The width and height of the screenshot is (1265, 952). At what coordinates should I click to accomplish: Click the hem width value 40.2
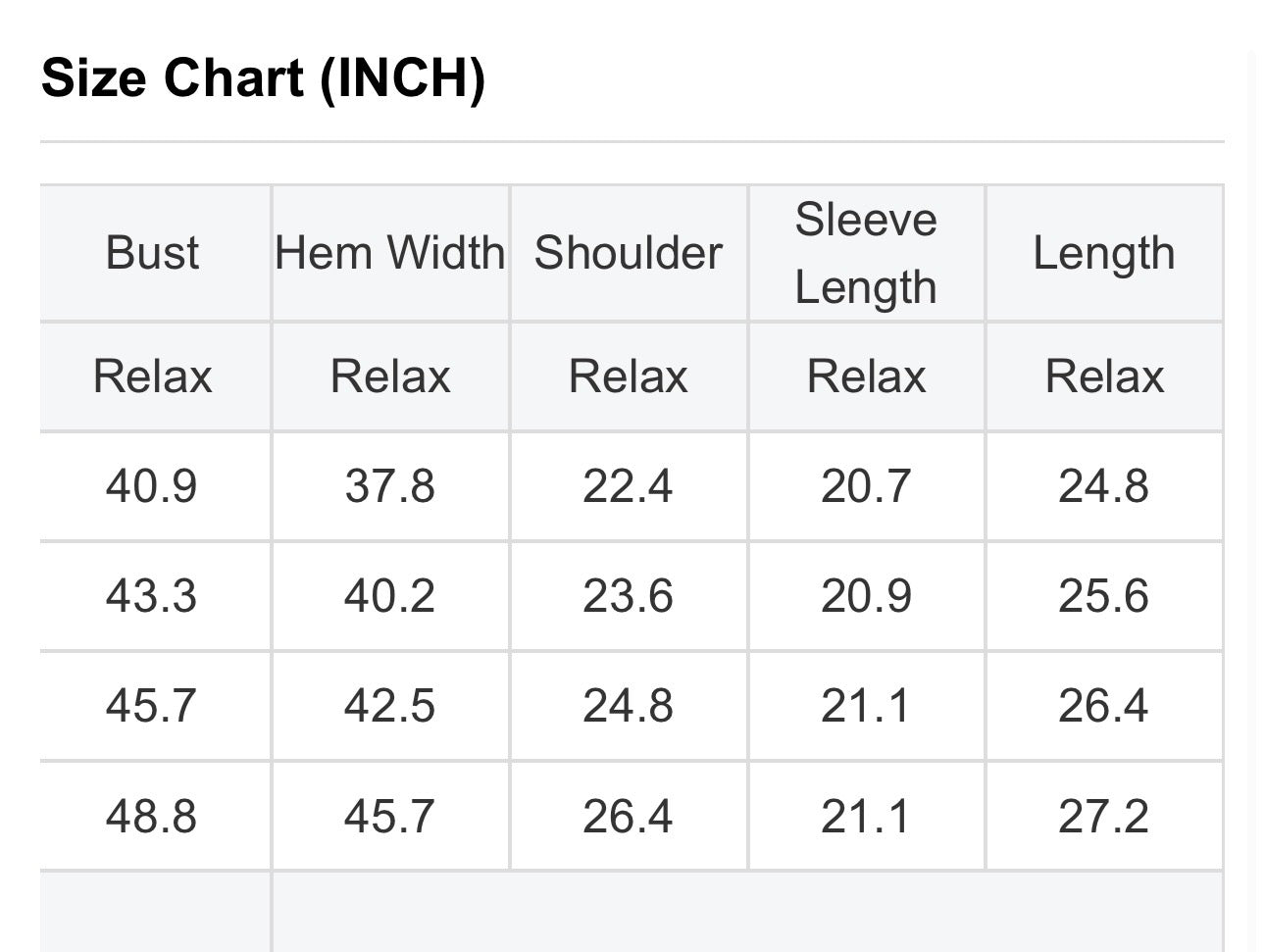click(390, 596)
